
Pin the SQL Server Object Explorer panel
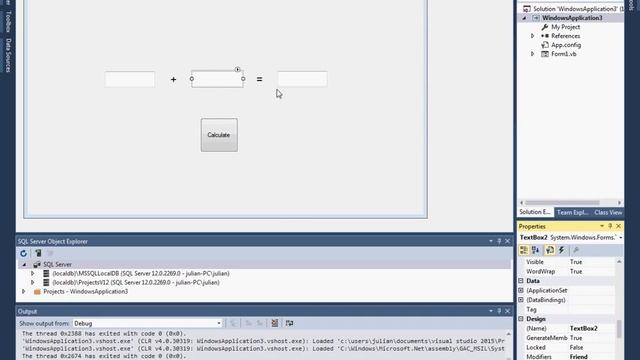[499, 241]
